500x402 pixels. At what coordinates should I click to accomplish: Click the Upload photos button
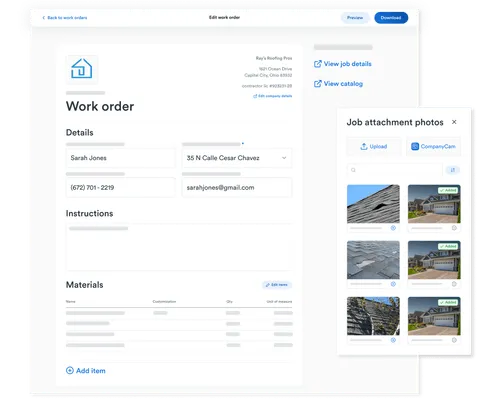374,146
